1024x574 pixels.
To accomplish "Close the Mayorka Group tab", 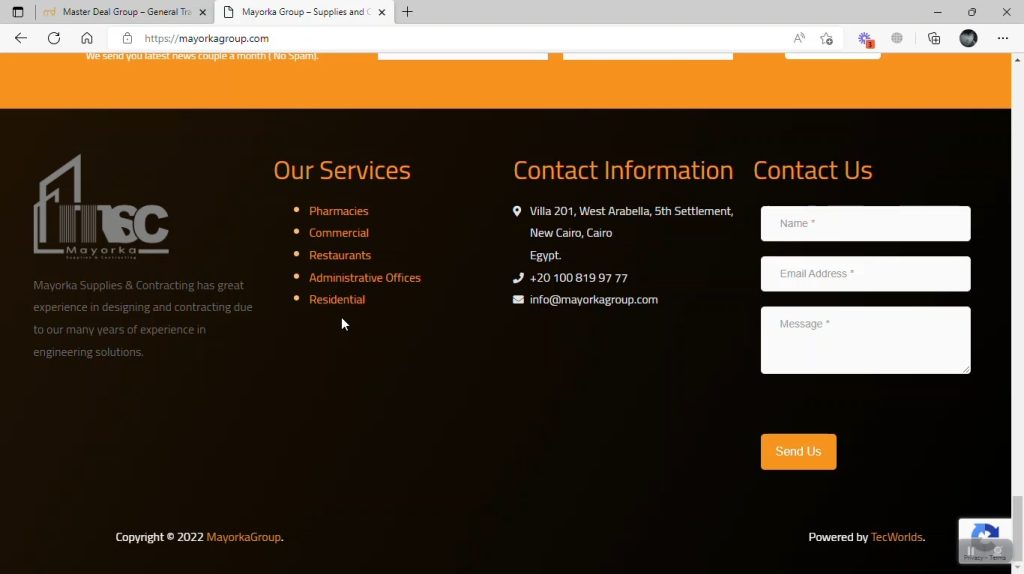I will click(x=382, y=12).
